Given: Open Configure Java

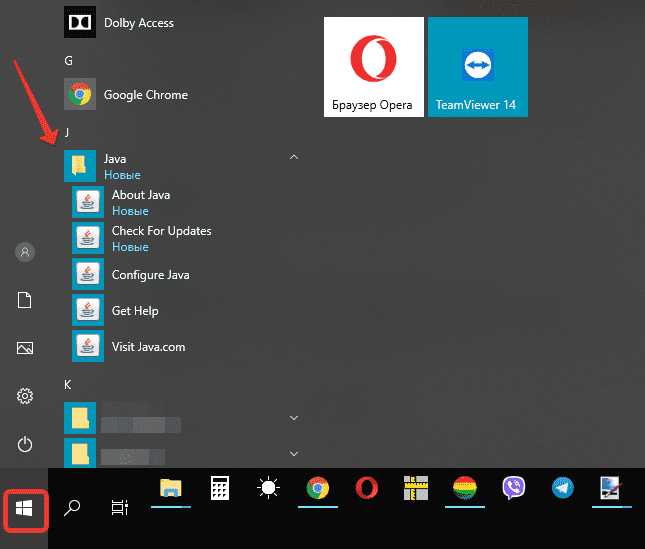Looking at the screenshot, I should pyautogui.click(x=150, y=275).
